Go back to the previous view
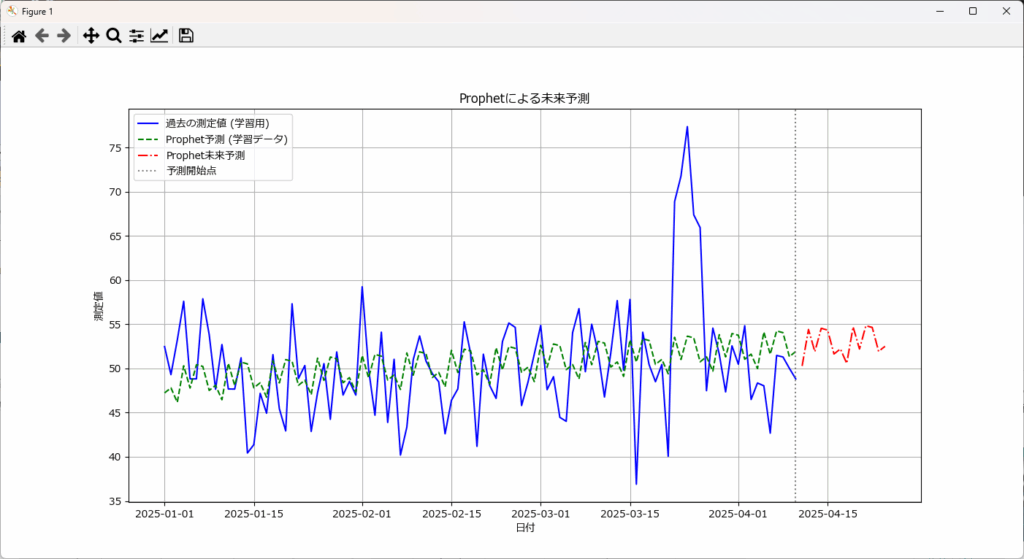This screenshot has height=559, width=1024. (41, 36)
